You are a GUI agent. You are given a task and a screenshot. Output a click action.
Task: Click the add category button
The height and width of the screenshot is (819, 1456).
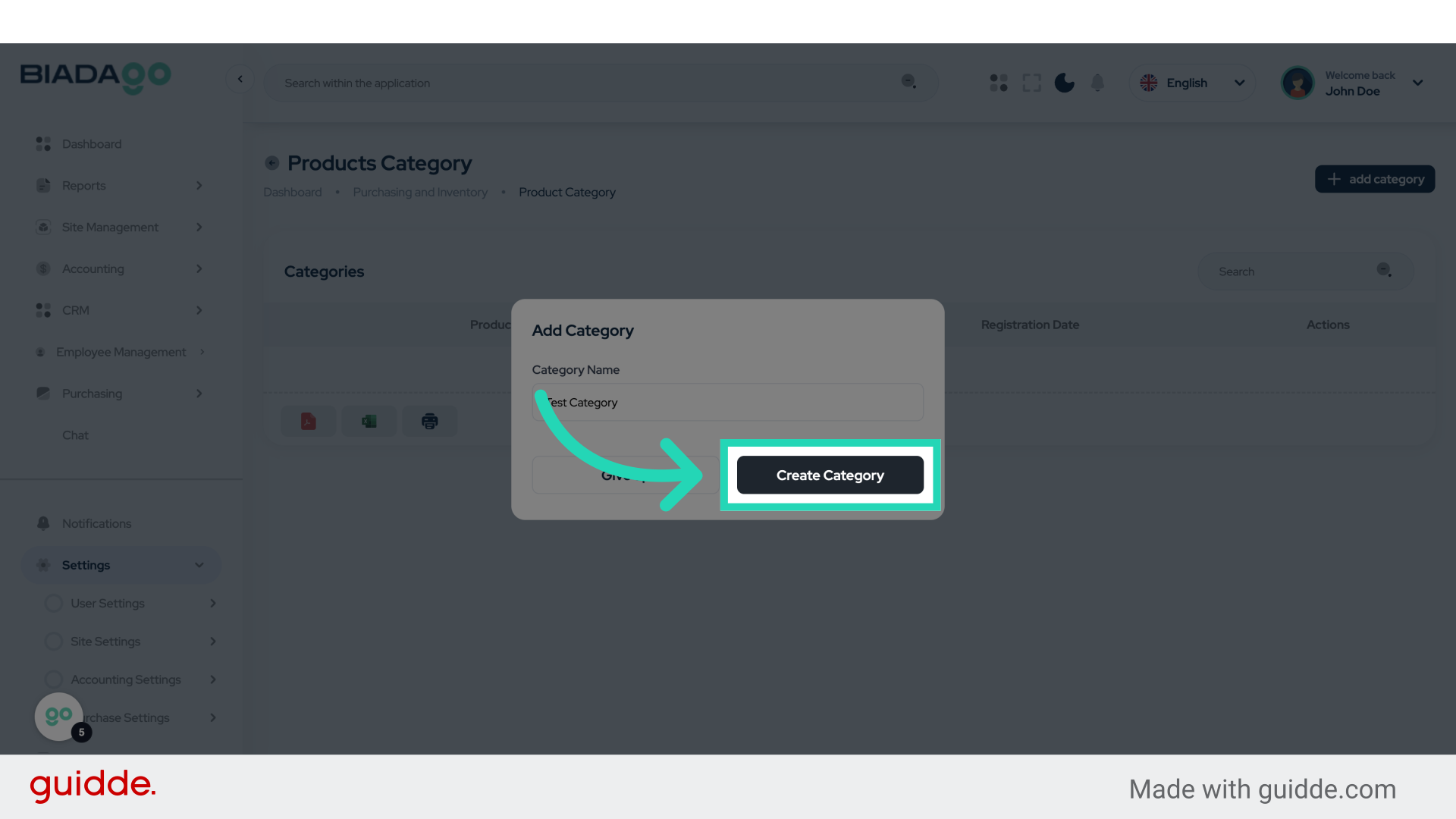coord(1374,179)
